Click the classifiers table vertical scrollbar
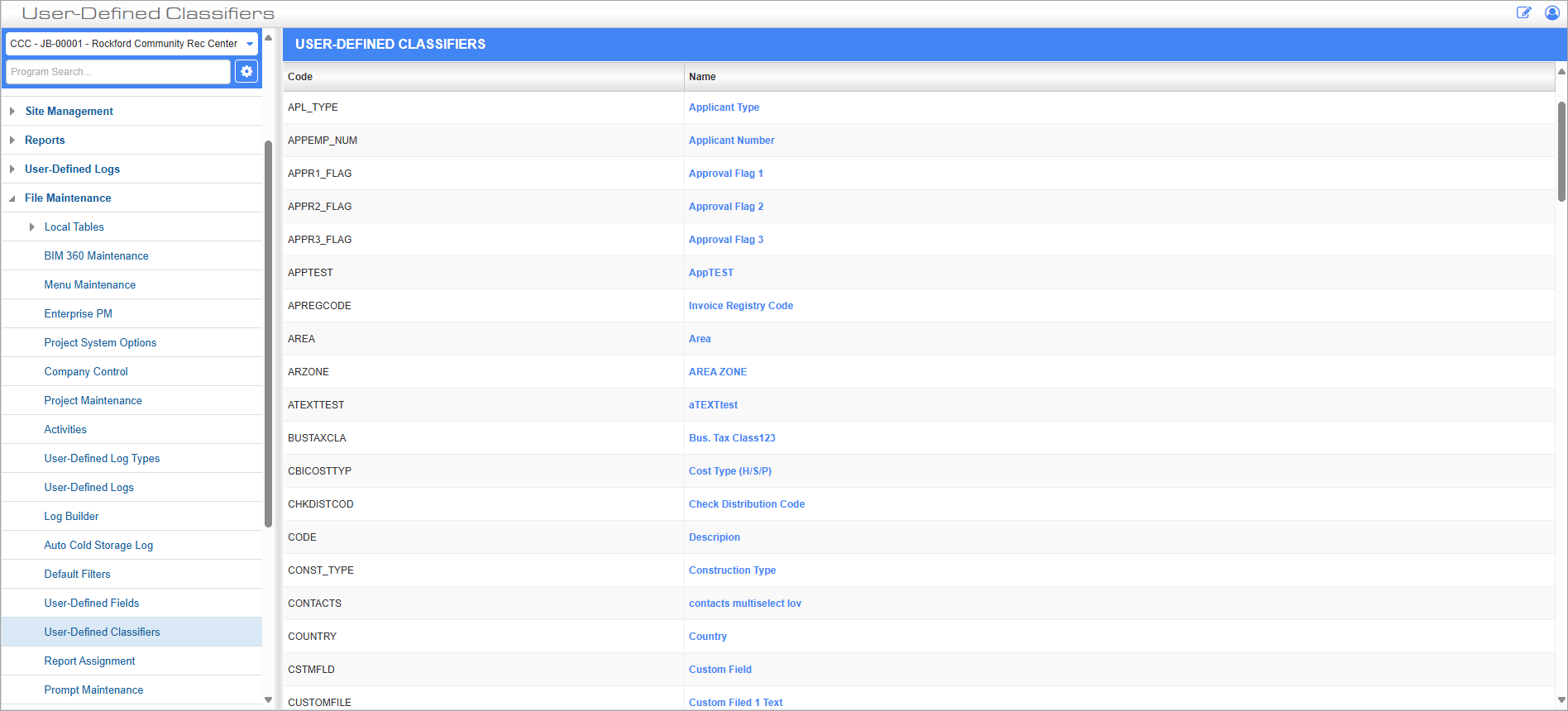This screenshot has height=711, width=1568. [x=1561, y=152]
